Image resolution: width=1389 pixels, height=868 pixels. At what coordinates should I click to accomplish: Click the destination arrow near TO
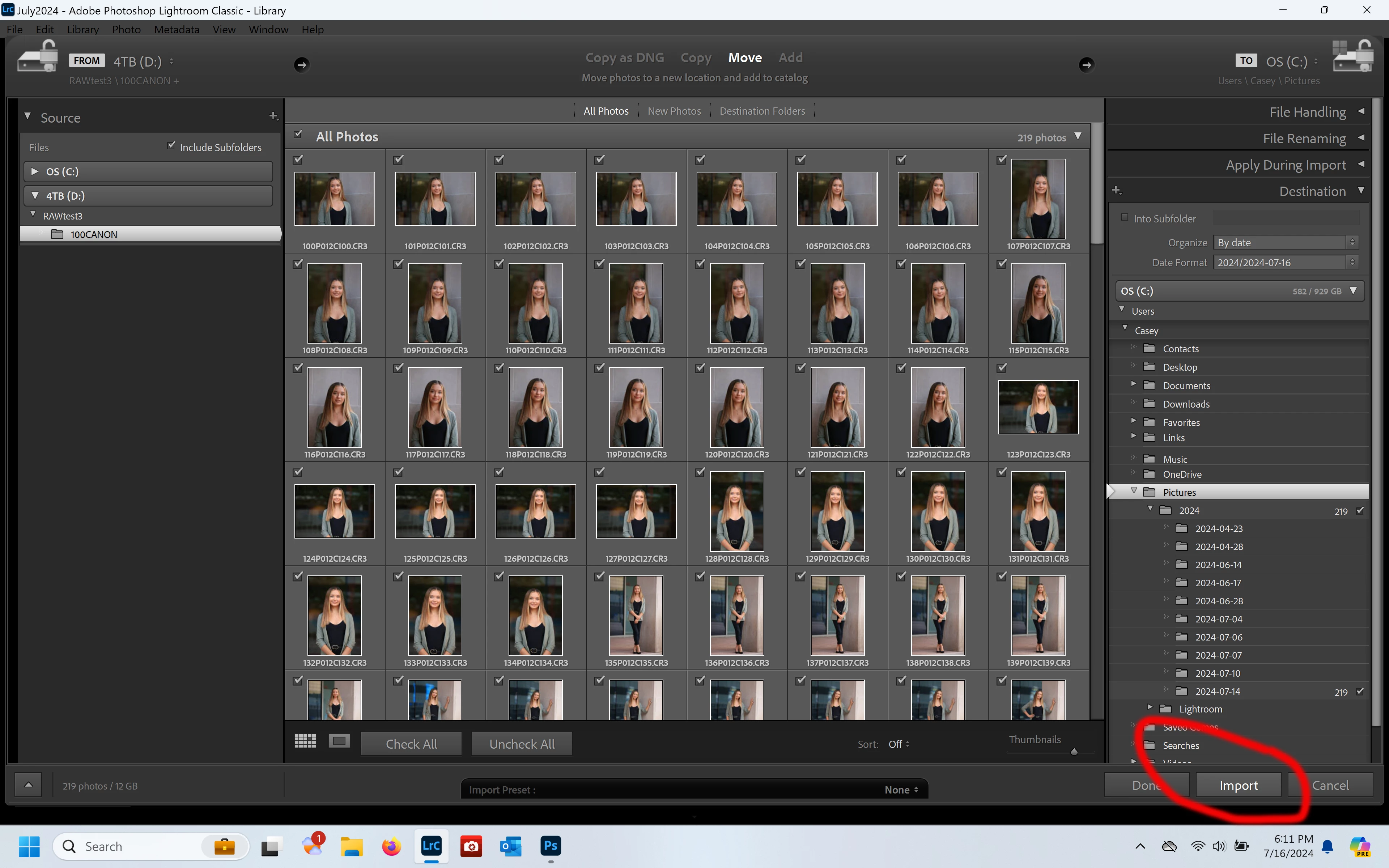pyautogui.click(x=1086, y=64)
